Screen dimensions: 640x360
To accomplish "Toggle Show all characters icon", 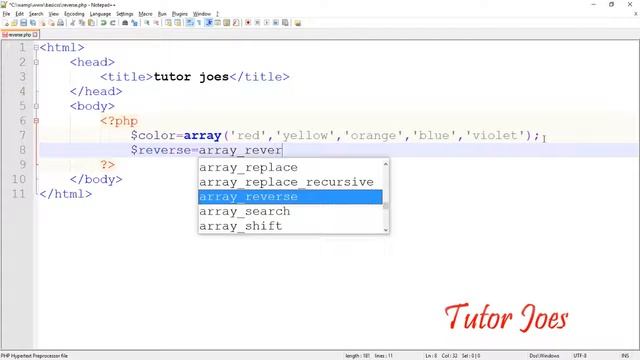I will 200,23.
